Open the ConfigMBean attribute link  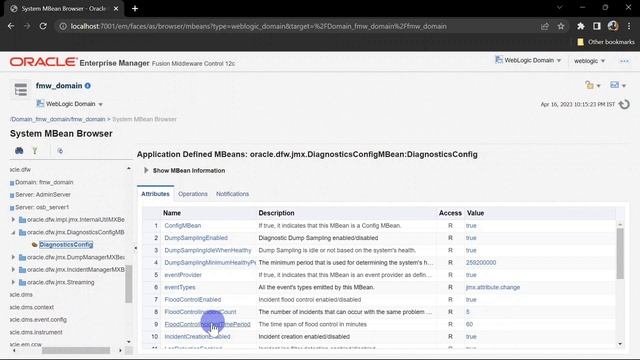click(182, 226)
